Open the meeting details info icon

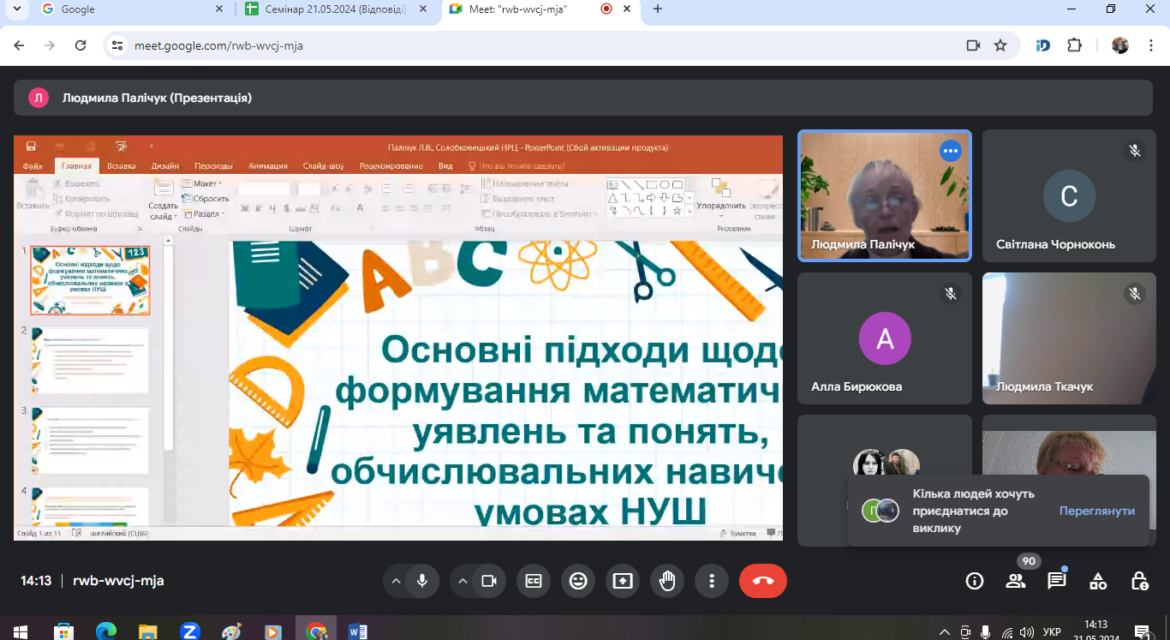[x=975, y=581]
